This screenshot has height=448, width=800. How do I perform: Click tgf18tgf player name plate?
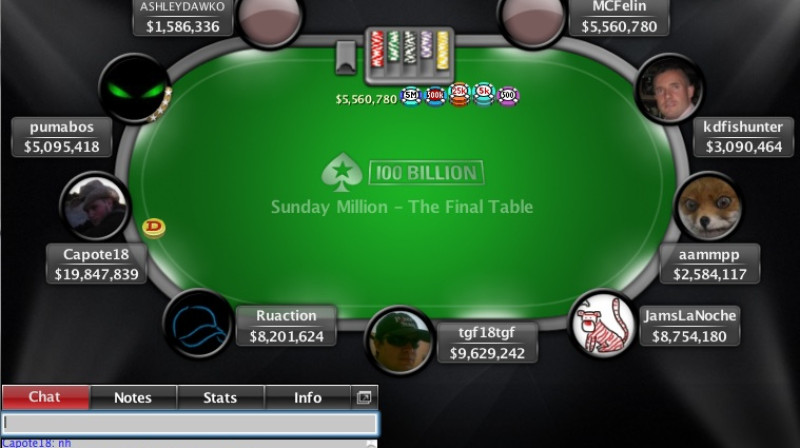point(487,343)
